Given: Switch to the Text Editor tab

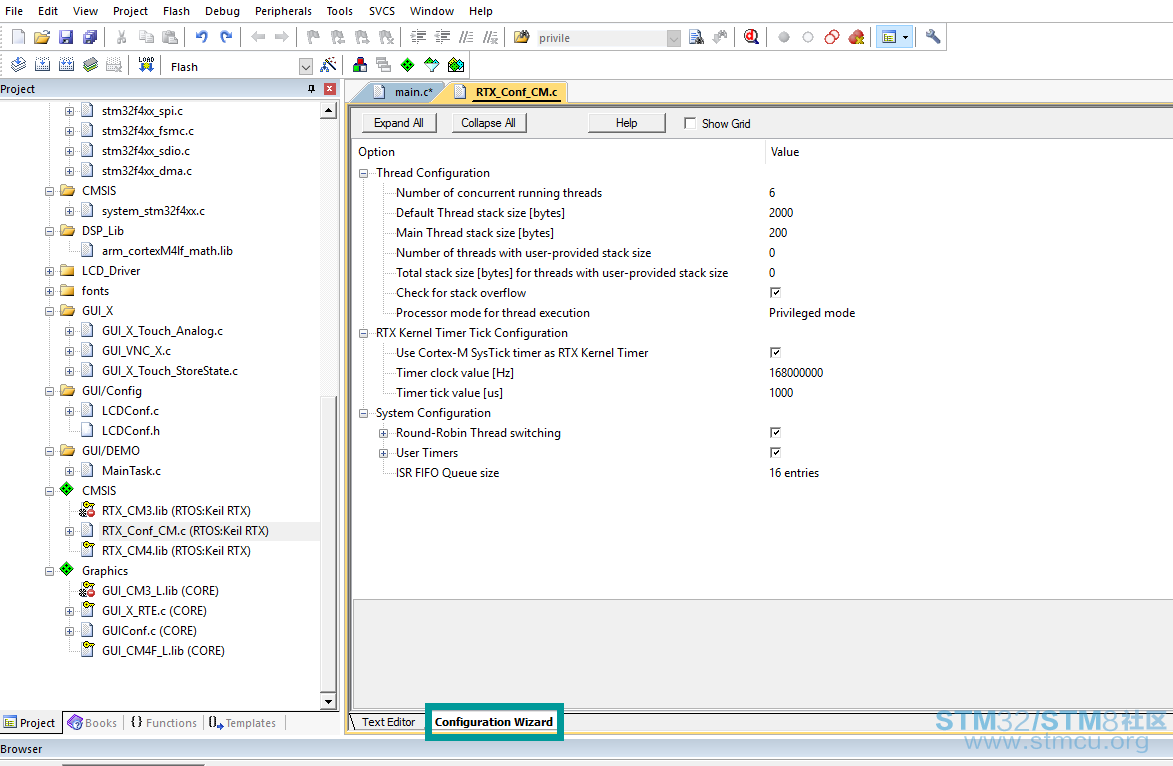Looking at the screenshot, I should click(x=388, y=722).
